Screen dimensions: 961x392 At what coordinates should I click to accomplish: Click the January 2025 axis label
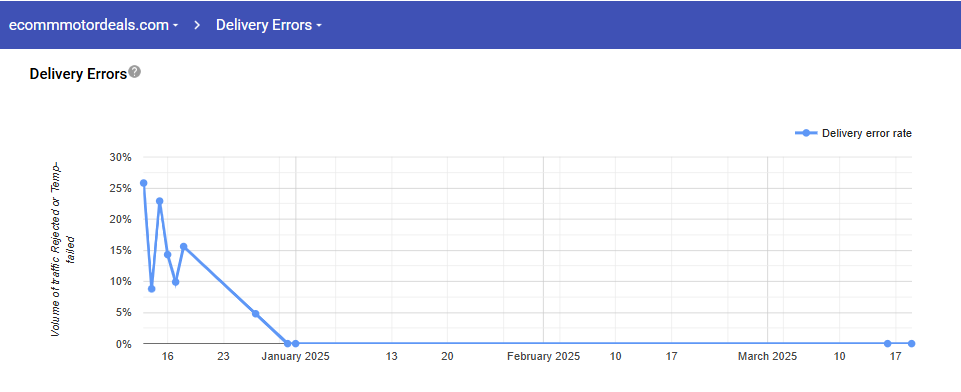click(x=295, y=356)
